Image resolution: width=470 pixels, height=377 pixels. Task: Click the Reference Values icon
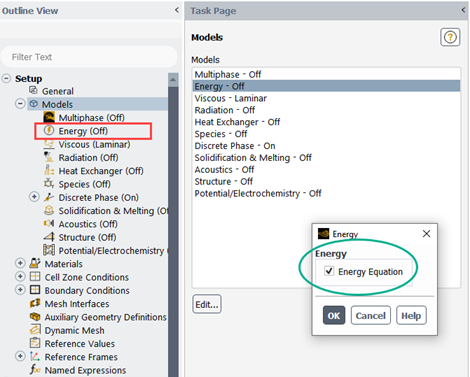(x=35, y=343)
